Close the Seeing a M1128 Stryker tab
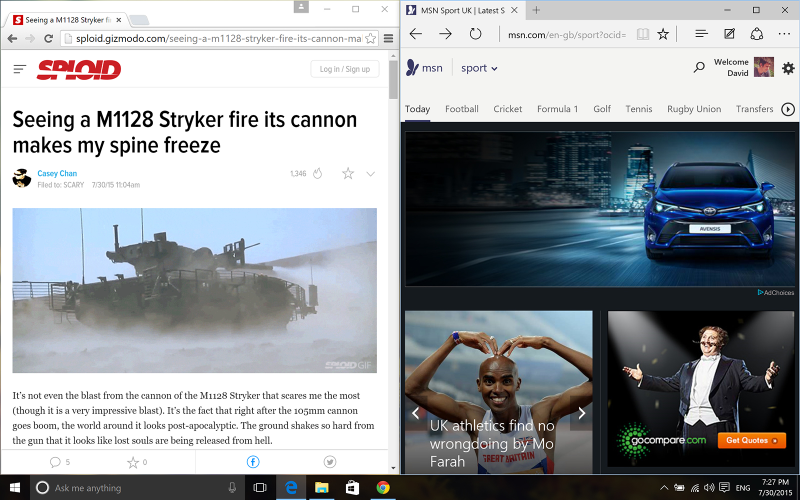This screenshot has width=800, height=500. (x=118, y=20)
